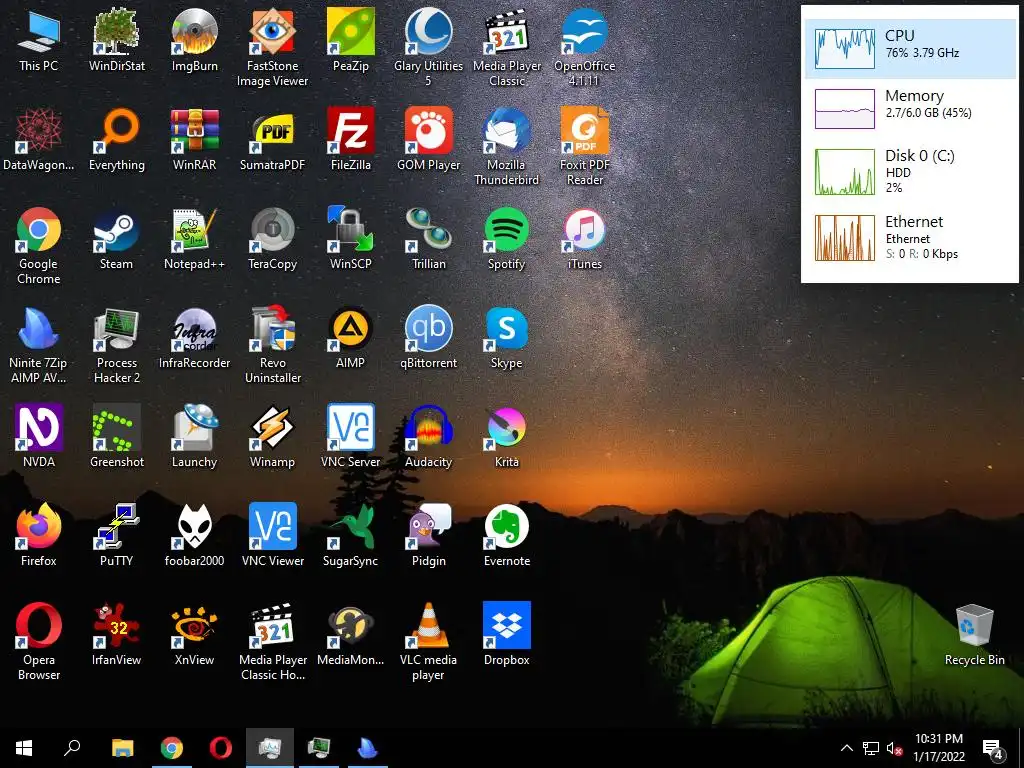
Task: Click the muted volume tray icon
Action: [x=894, y=748]
